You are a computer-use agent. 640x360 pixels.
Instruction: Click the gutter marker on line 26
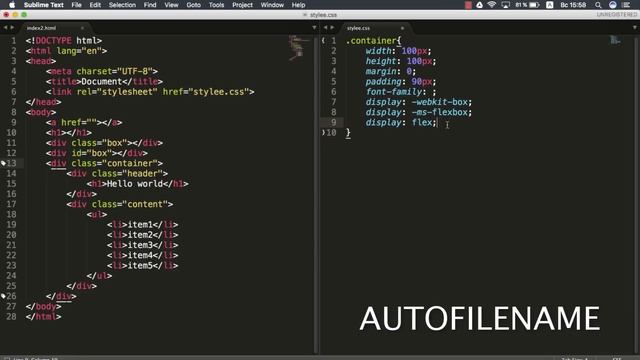(3, 296)
